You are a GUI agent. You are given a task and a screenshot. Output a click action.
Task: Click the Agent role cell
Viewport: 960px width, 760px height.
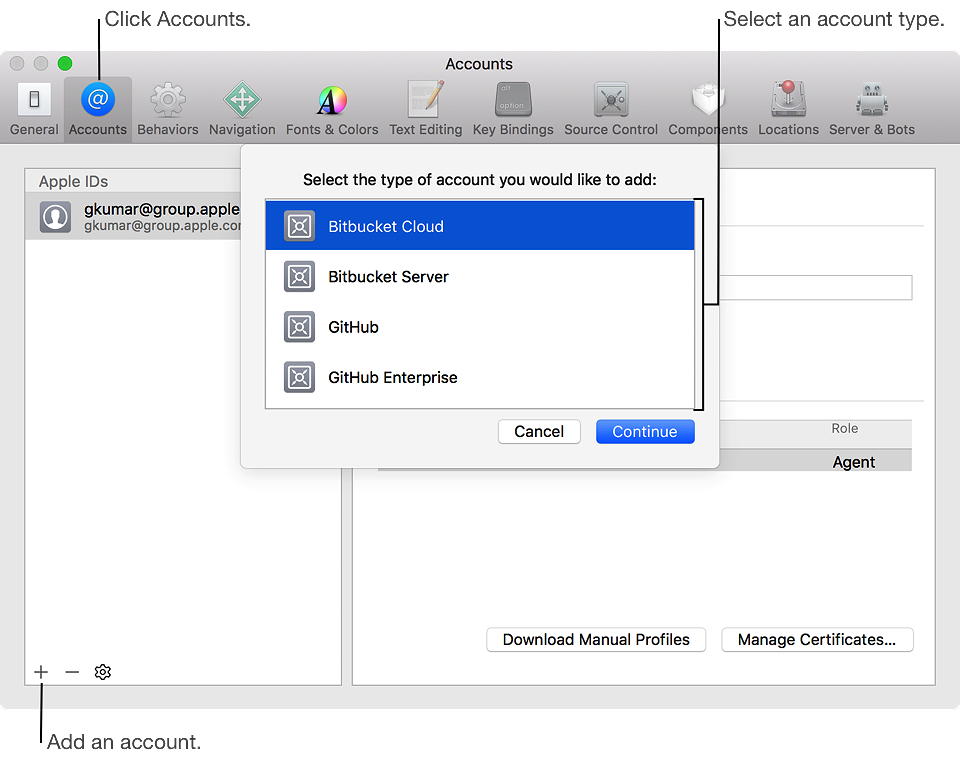853,462
